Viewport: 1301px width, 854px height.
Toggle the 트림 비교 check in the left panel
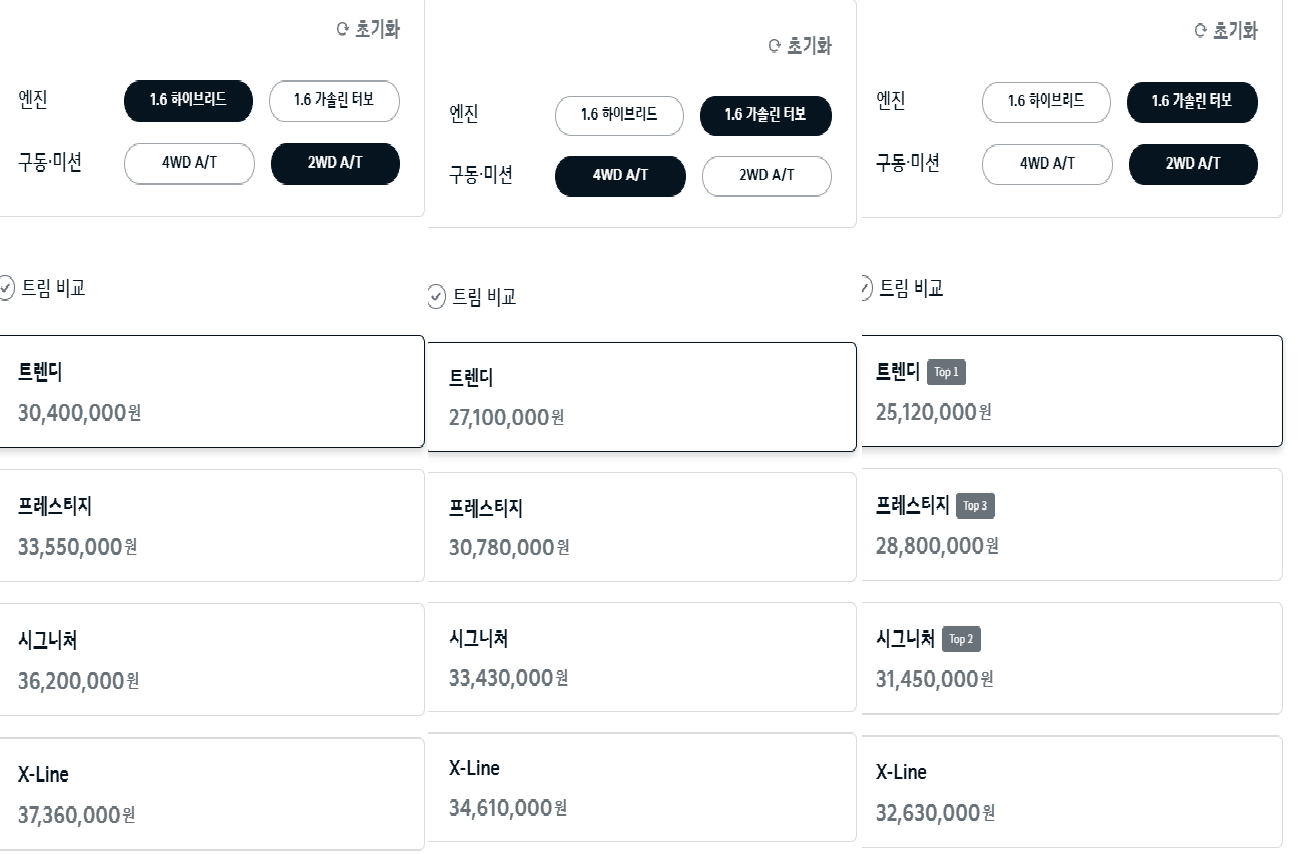[x=6, y=288]
